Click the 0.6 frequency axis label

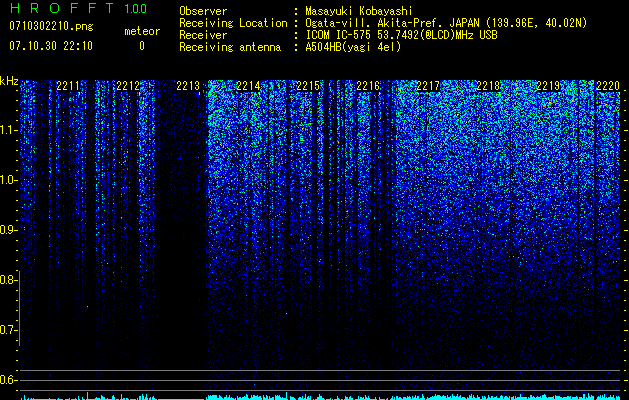coord(8,380)
